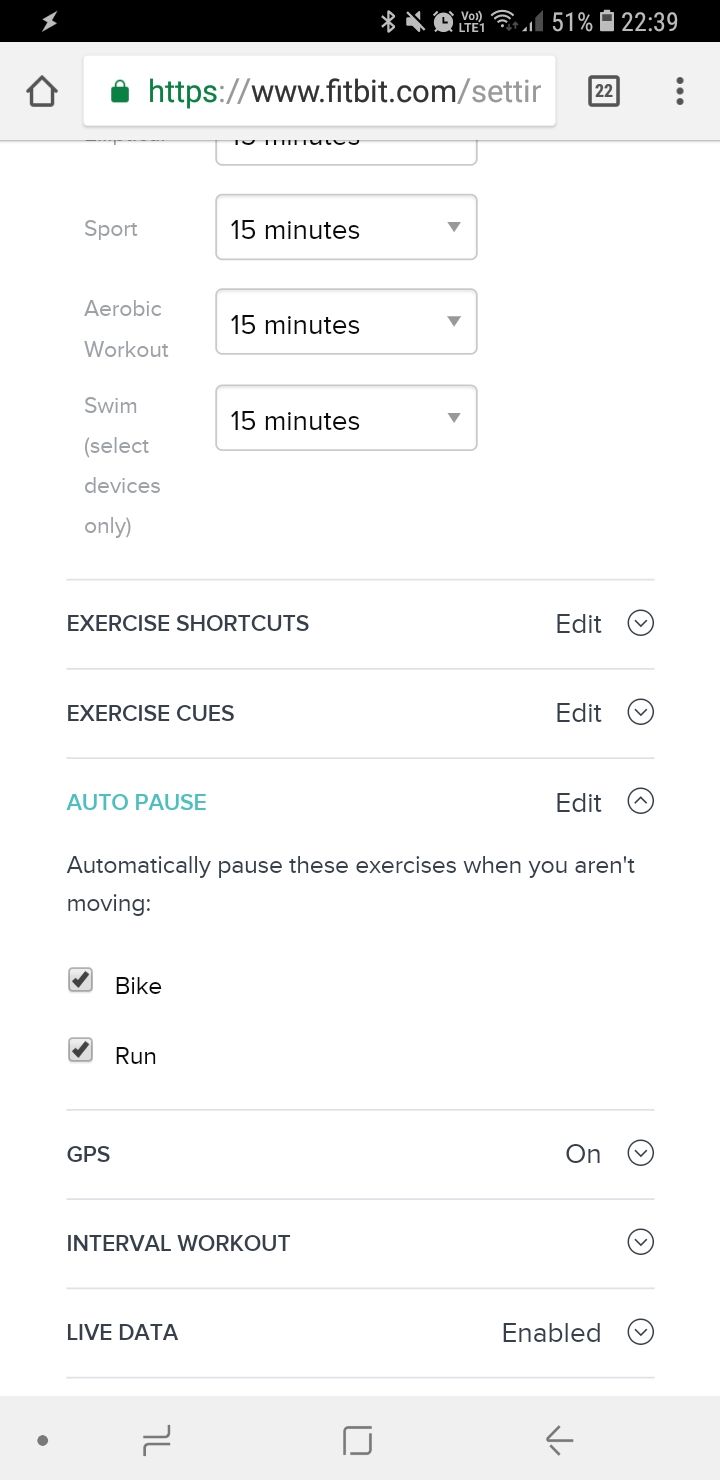
Task: Select the Swim duration dropdown
Action: coord(345,418)
